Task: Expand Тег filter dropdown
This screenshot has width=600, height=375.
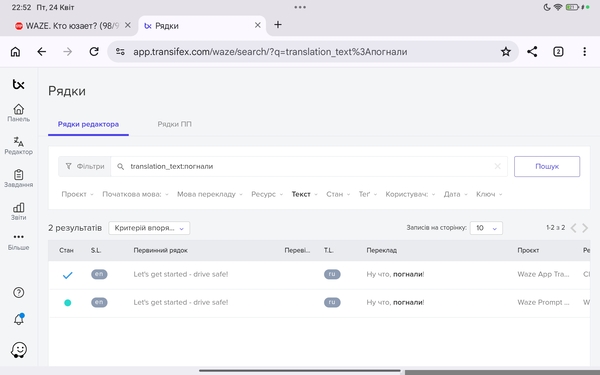Action: click(368, 194)
